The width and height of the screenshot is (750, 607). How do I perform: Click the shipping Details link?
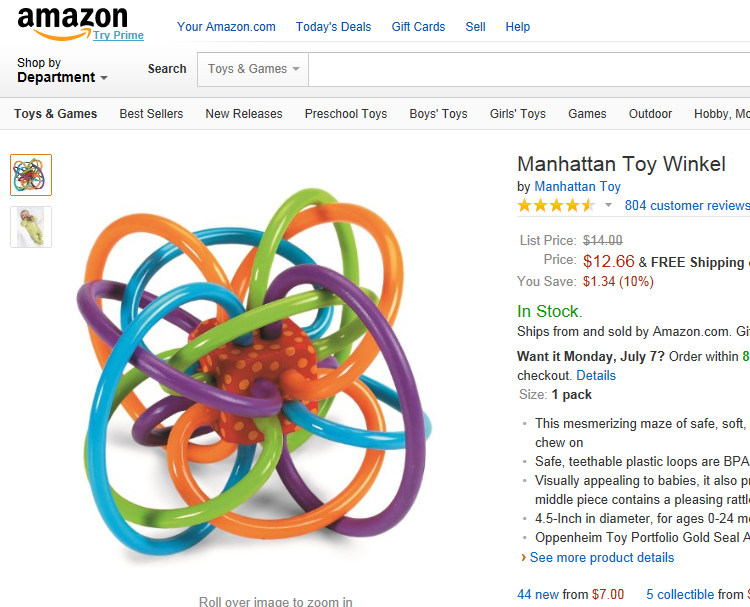596,376
